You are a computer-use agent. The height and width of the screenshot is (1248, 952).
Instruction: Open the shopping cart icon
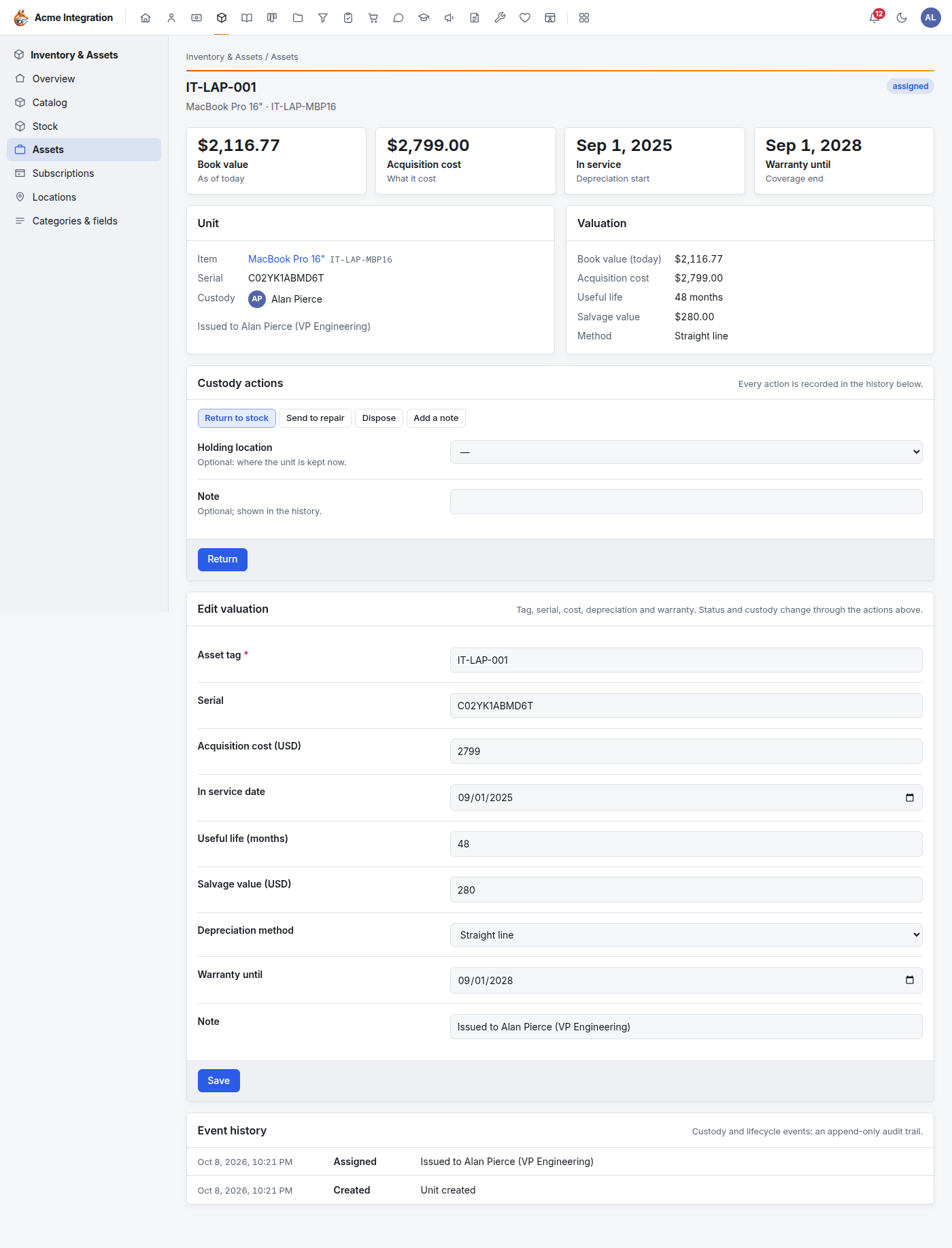pos(373,18)
